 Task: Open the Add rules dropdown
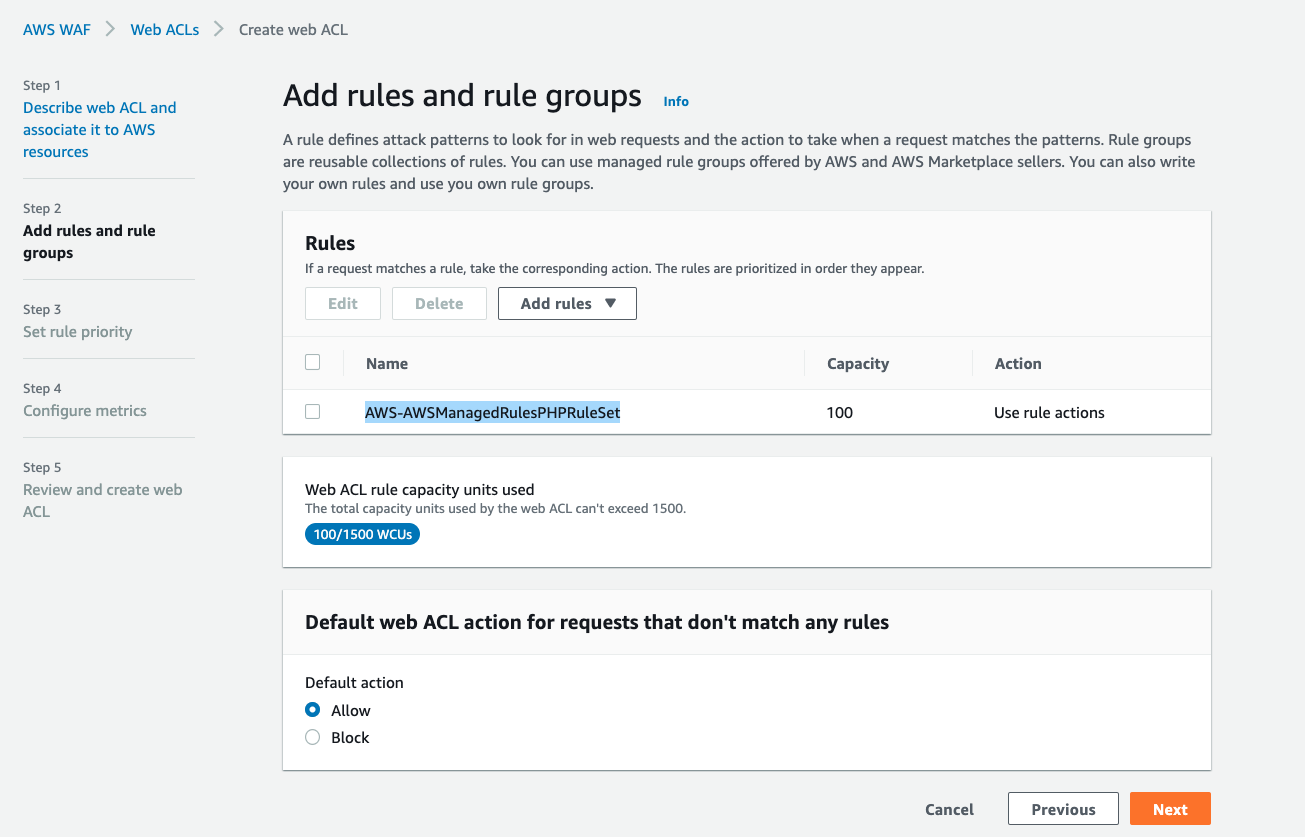567,304
